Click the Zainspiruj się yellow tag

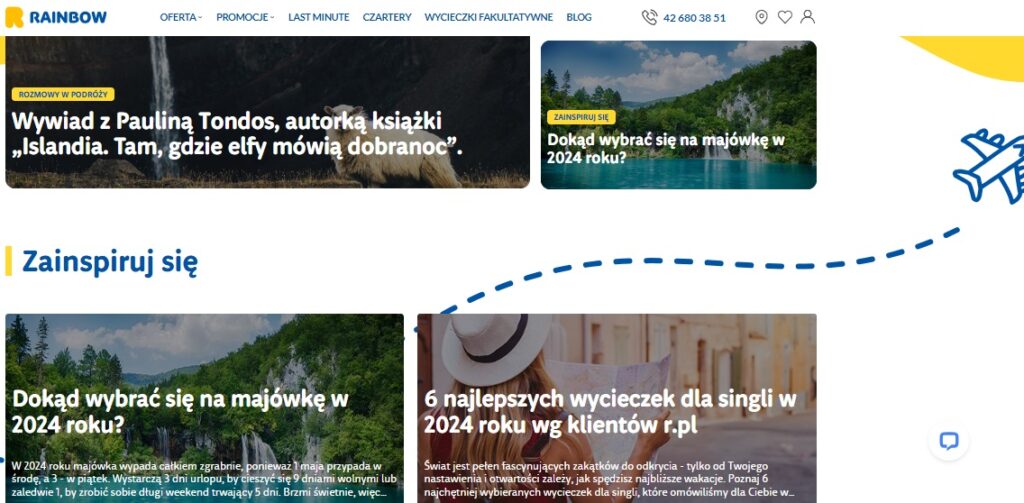(x=581, y=117)
